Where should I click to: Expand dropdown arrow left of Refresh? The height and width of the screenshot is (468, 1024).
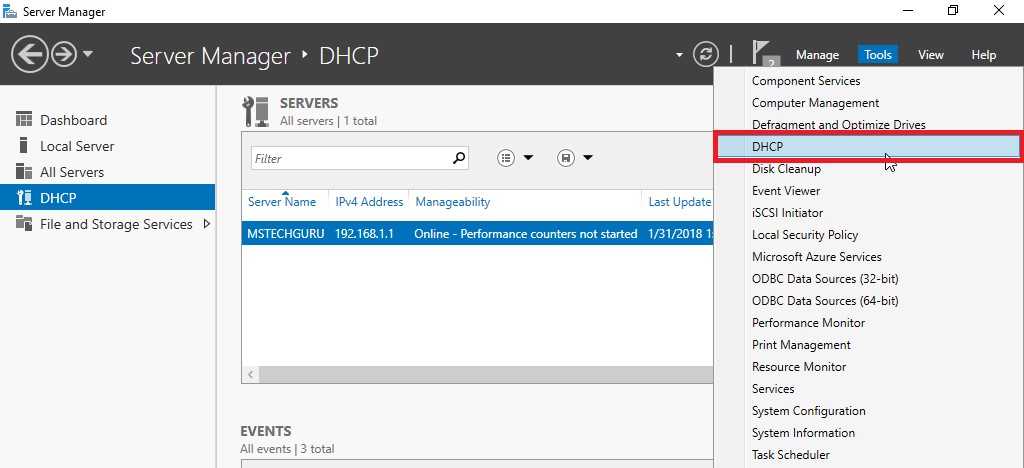click(679, 55)
